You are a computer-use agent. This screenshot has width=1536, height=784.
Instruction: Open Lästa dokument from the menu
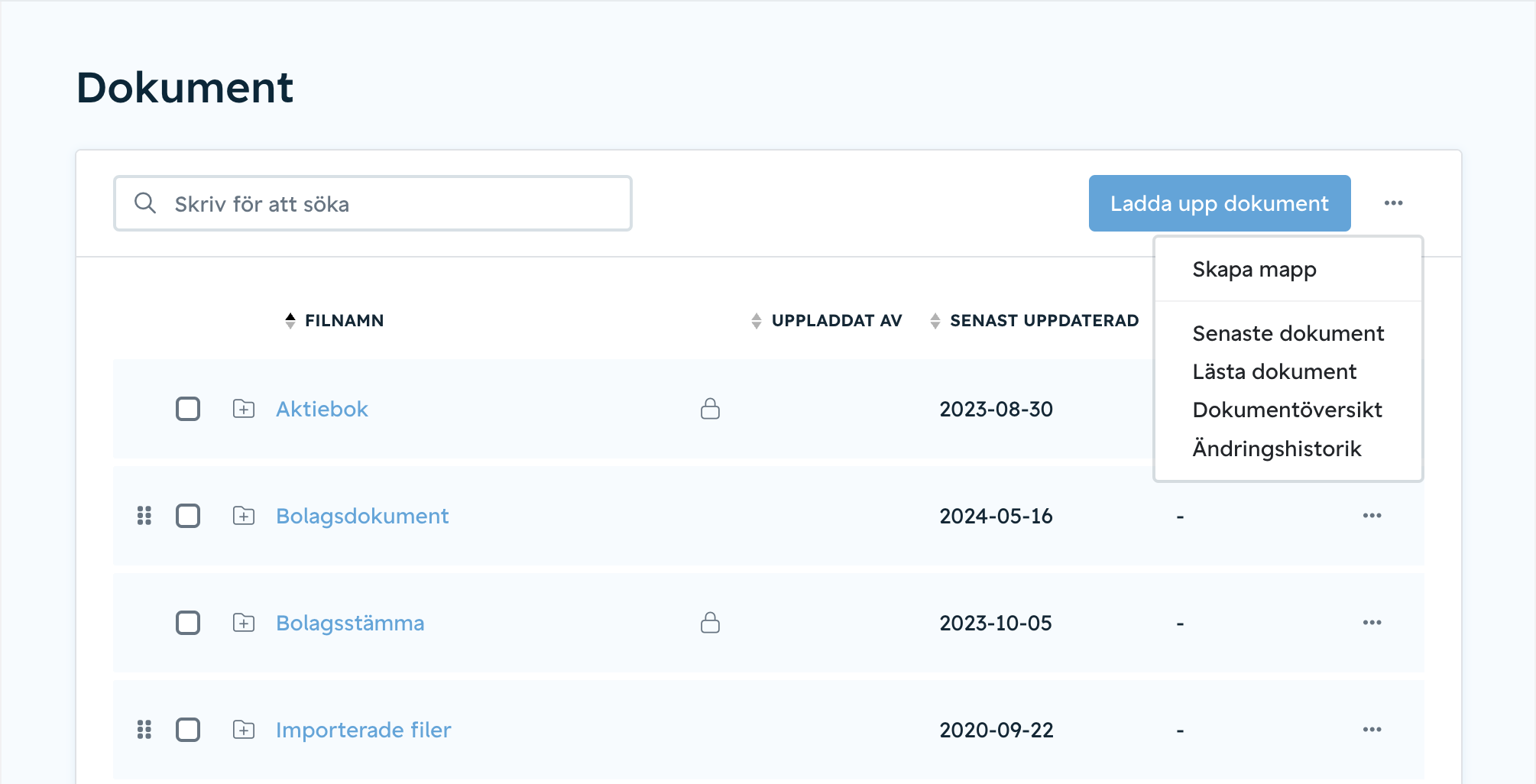(x=1274, y=372)
